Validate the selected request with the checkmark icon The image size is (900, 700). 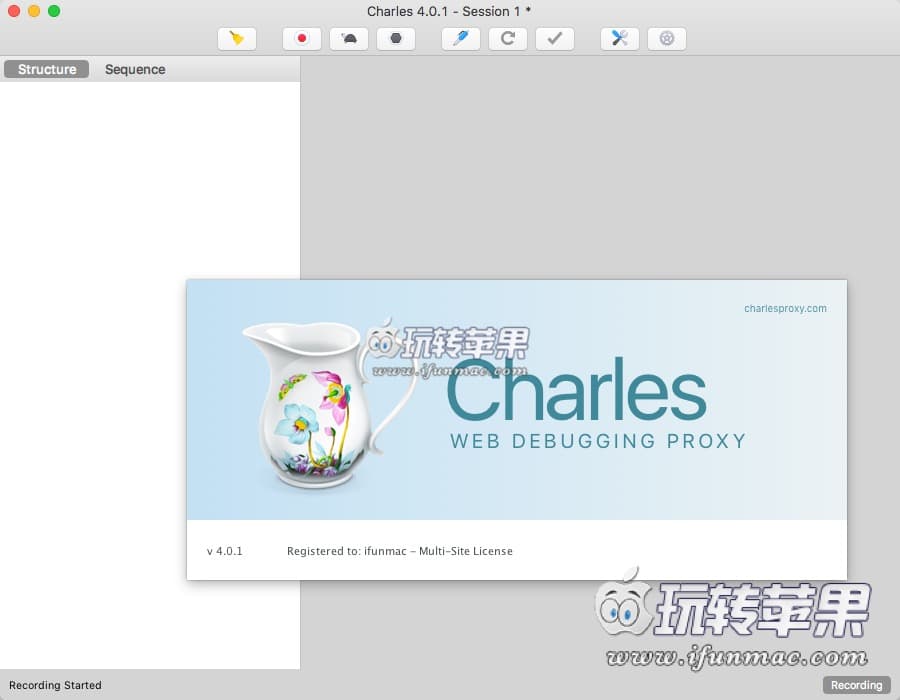point(554,38)
